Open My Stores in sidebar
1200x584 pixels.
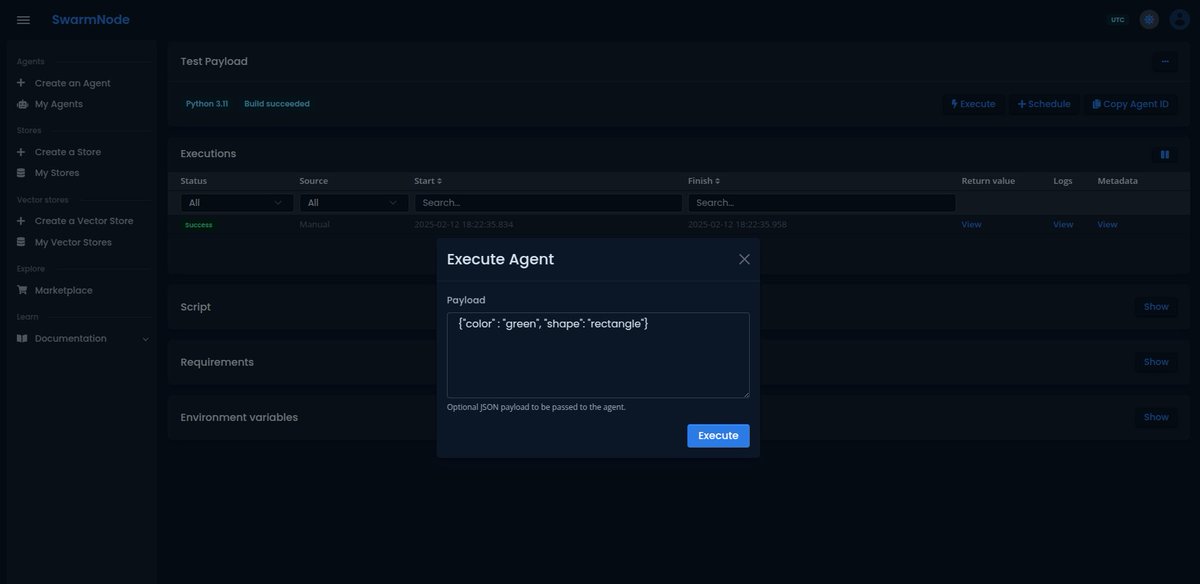tap(57, 173)
